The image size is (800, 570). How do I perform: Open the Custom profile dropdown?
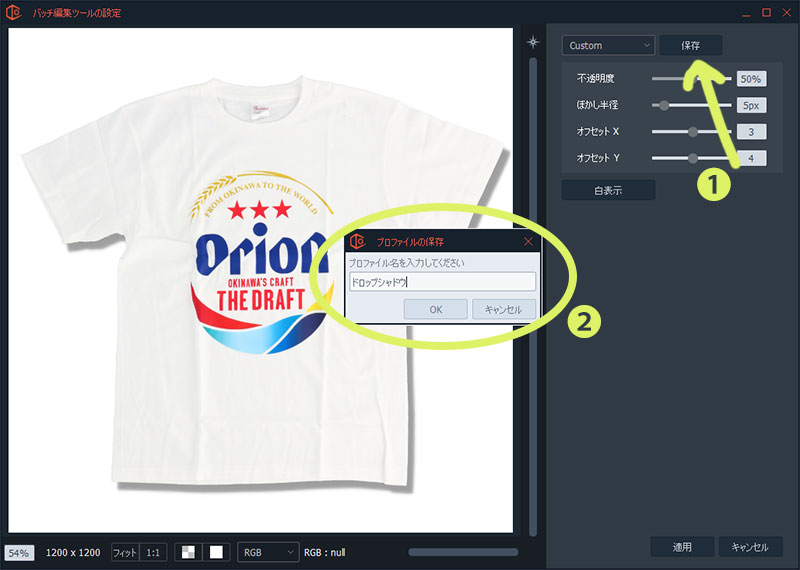(608, 46)
